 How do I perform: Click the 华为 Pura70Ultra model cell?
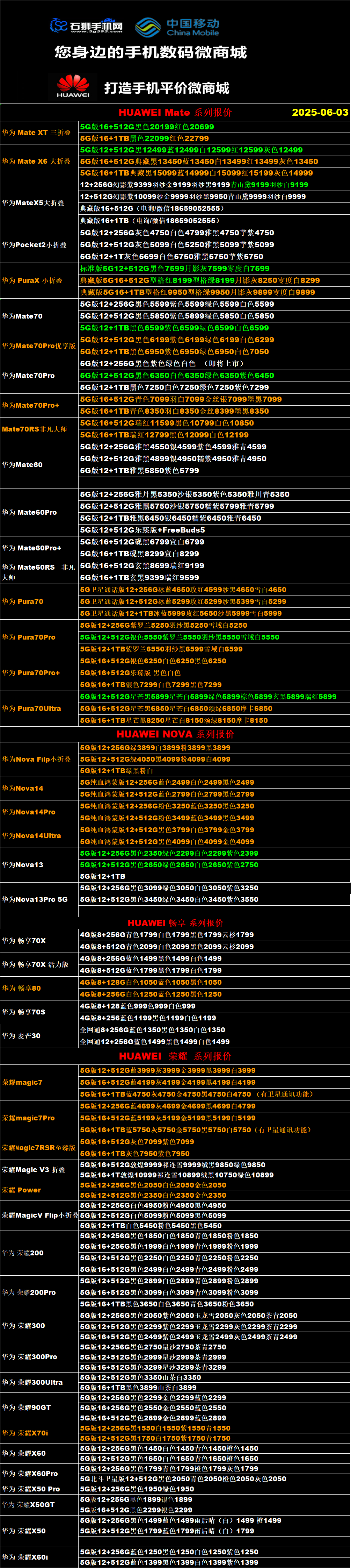[x=39, y=708]
